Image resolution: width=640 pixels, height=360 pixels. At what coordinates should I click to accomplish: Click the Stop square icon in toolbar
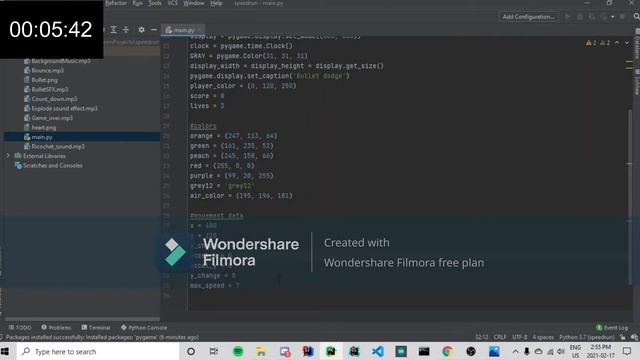[x=622, y=17]
